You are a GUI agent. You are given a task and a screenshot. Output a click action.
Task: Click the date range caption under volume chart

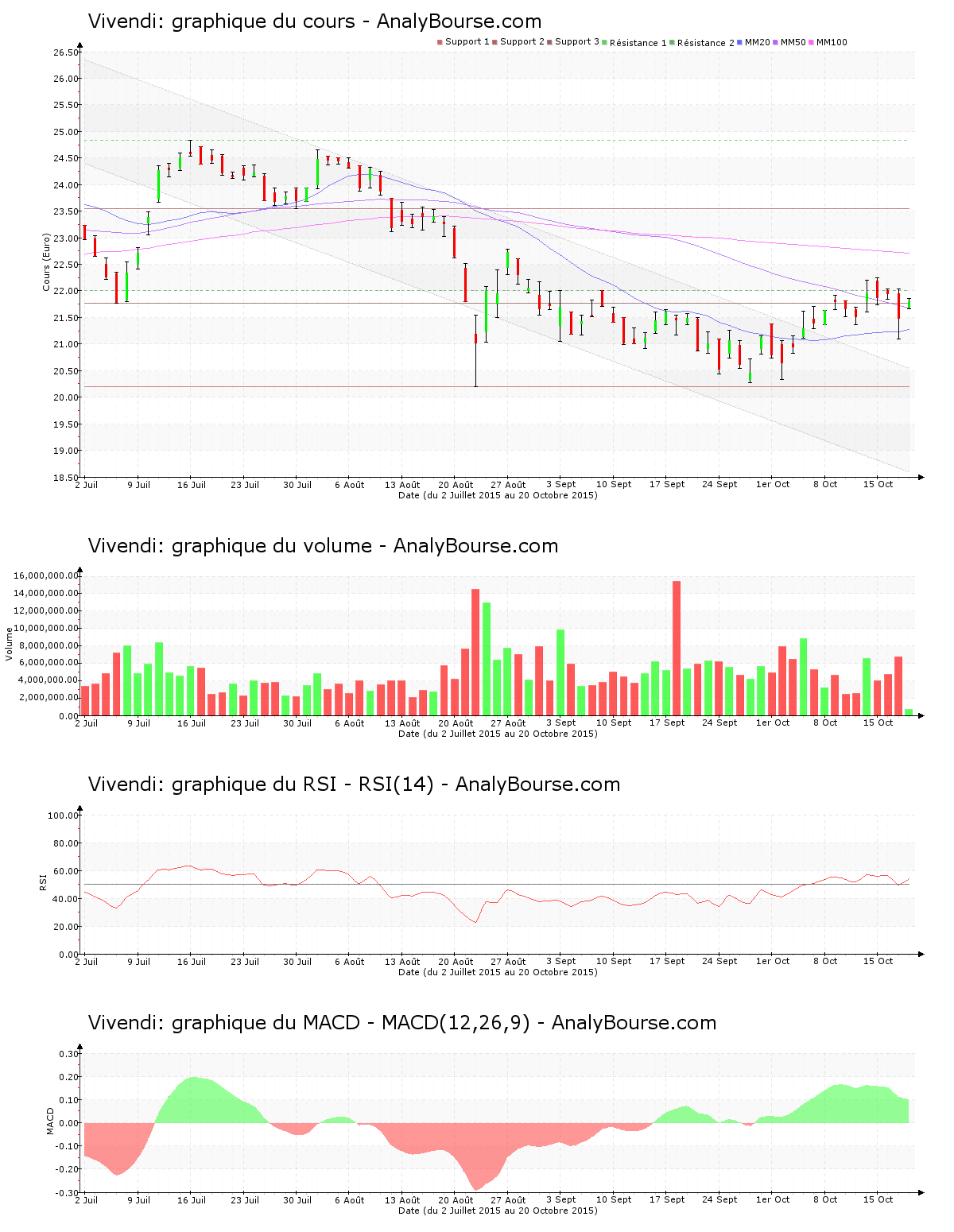(x=498, y=734)
